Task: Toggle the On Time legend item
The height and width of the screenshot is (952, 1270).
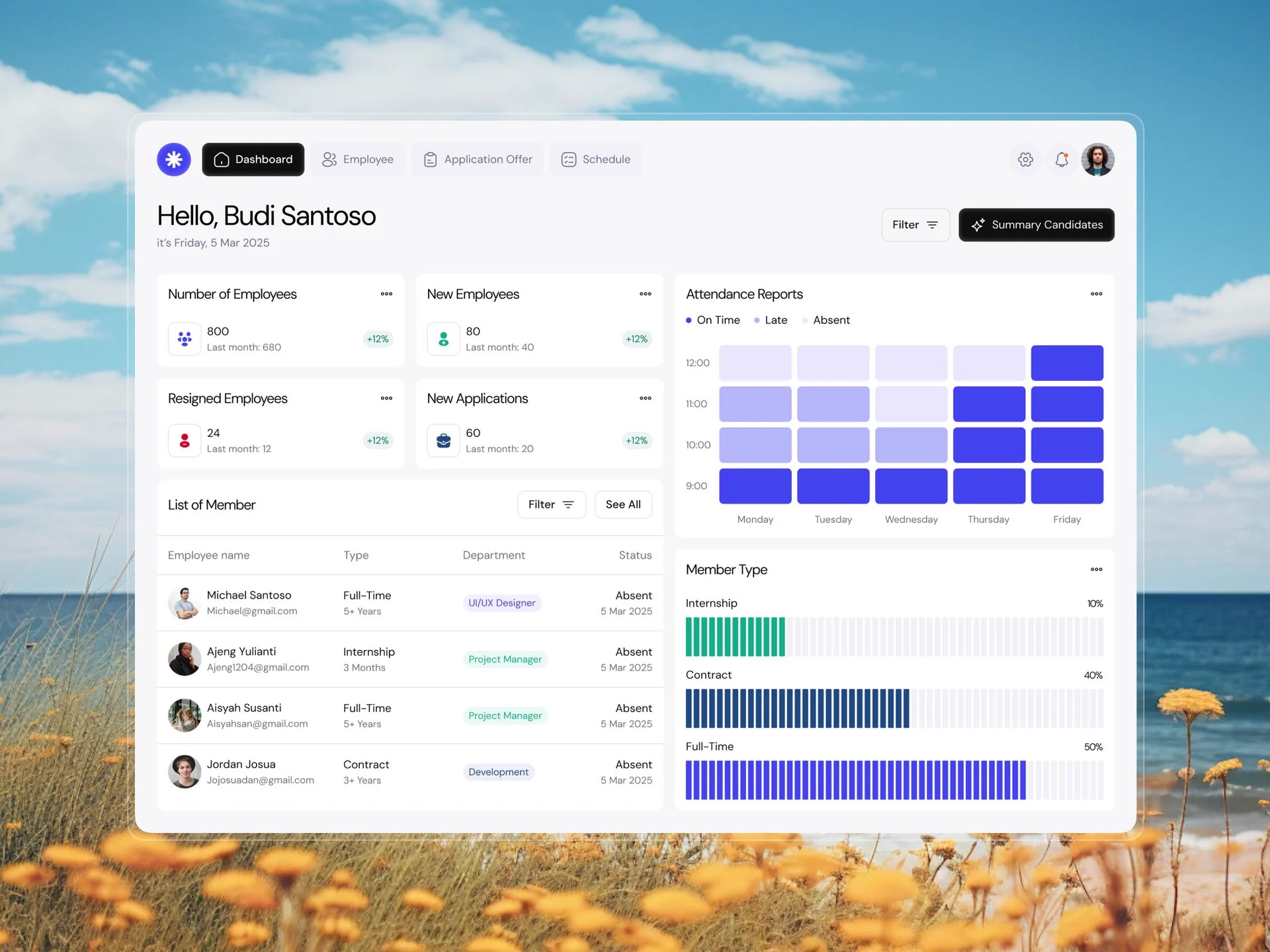Action: click(713, 320)
